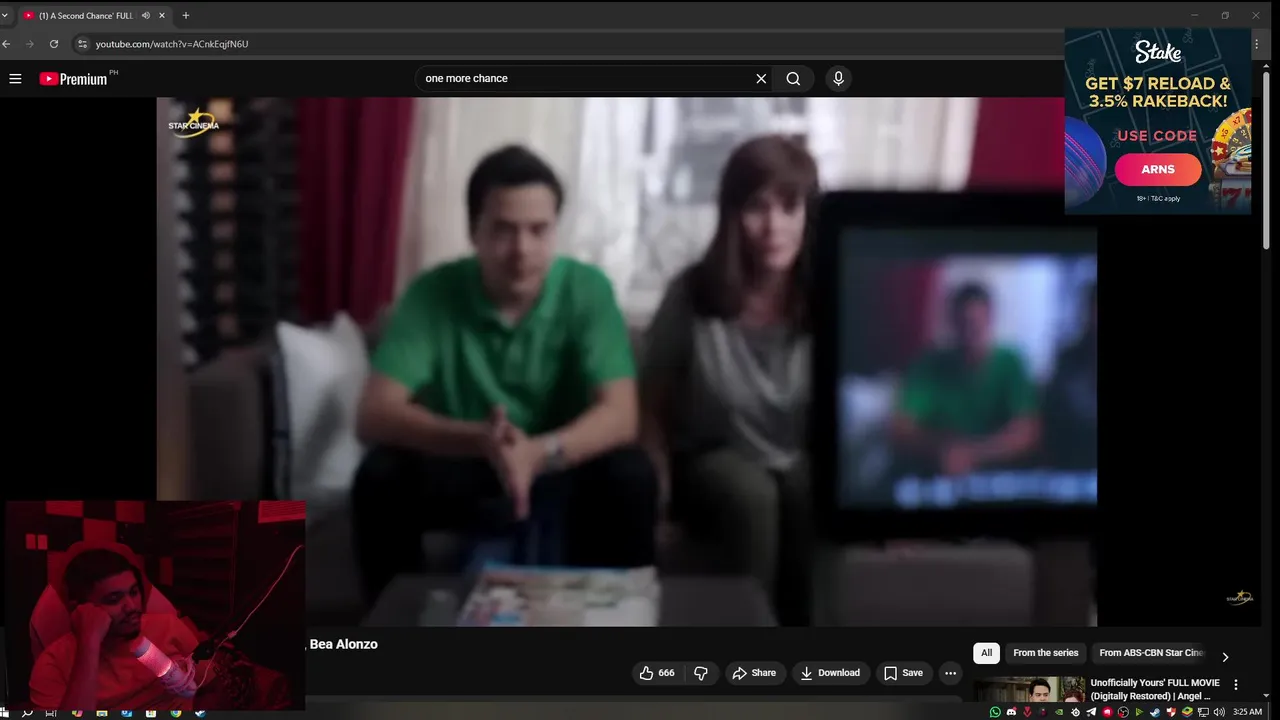View site information icon in address bar
Viewport: 1280px width, 720px height.
tap(83, 44)
